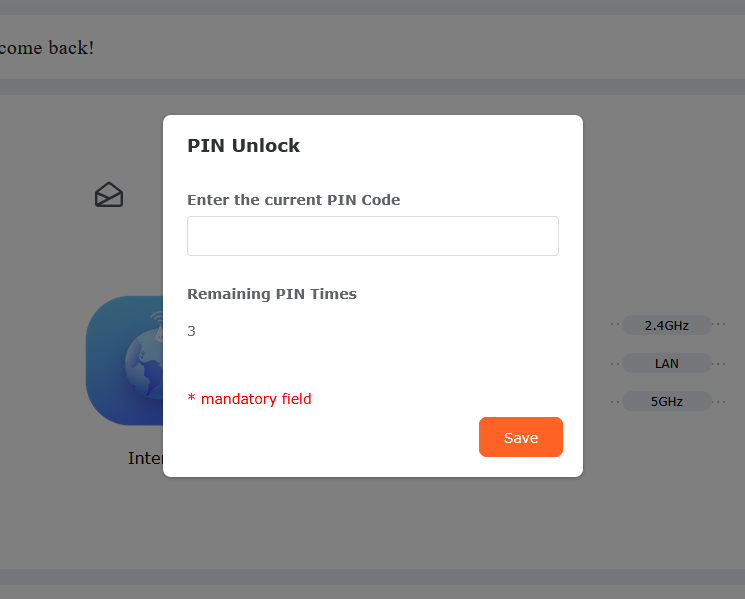Viewport: 745px width, 599px height.
Task: Click the red "mandatory field" note
Action: point(256,399)
